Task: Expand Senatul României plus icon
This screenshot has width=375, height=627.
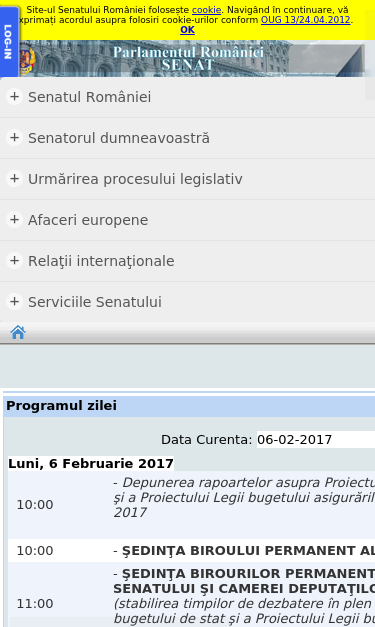Action: pos(14,97)
